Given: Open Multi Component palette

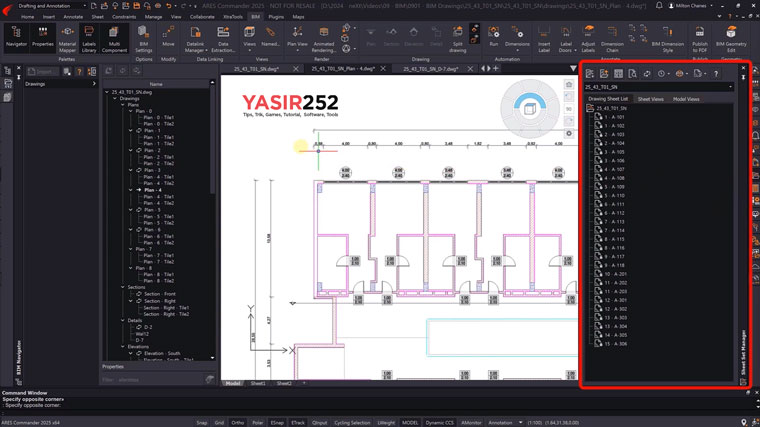Looking at the screenshot, I should (x=114, y=39).
